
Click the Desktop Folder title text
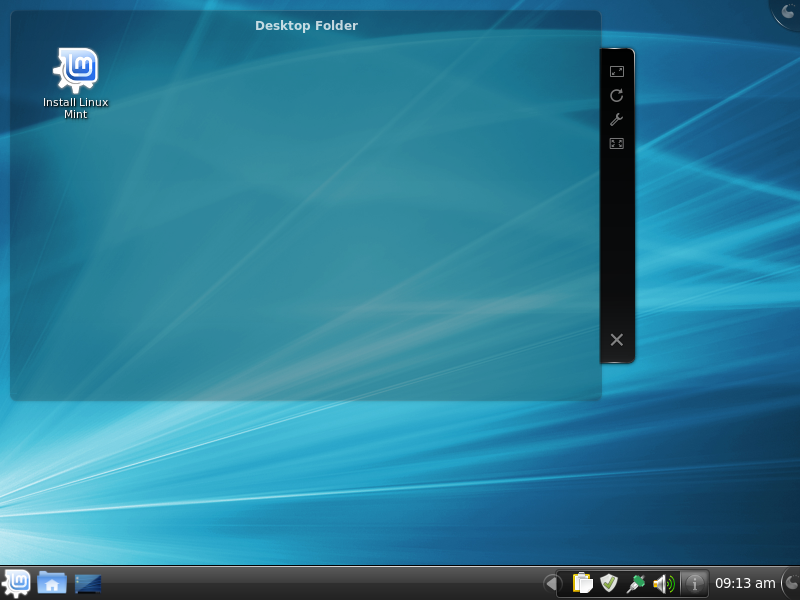tap(306, 25)
